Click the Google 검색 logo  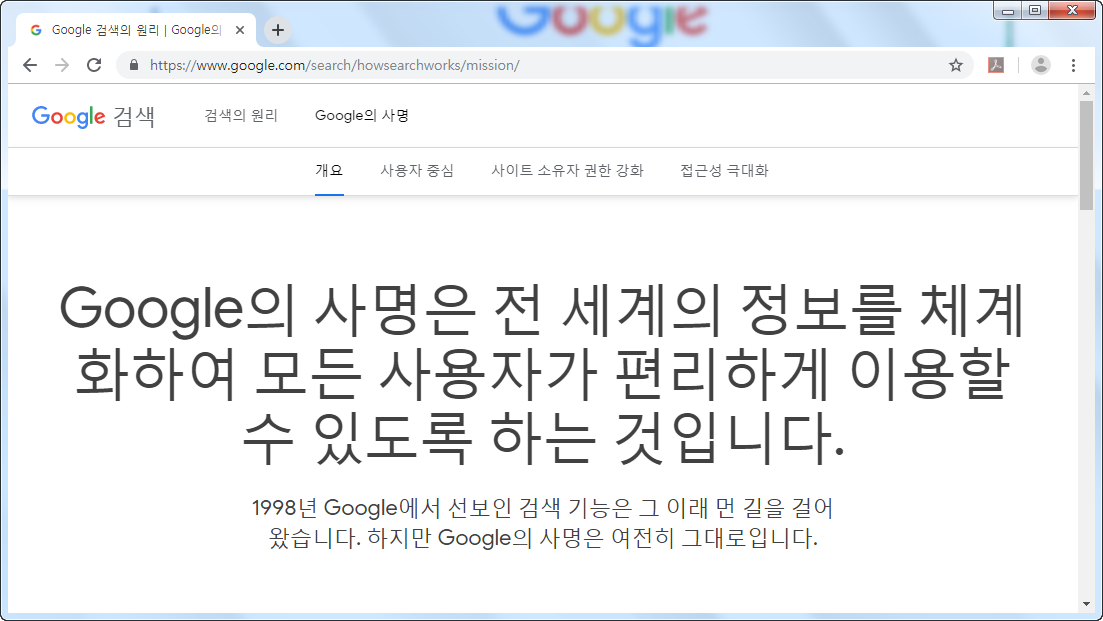coord(94,116)
